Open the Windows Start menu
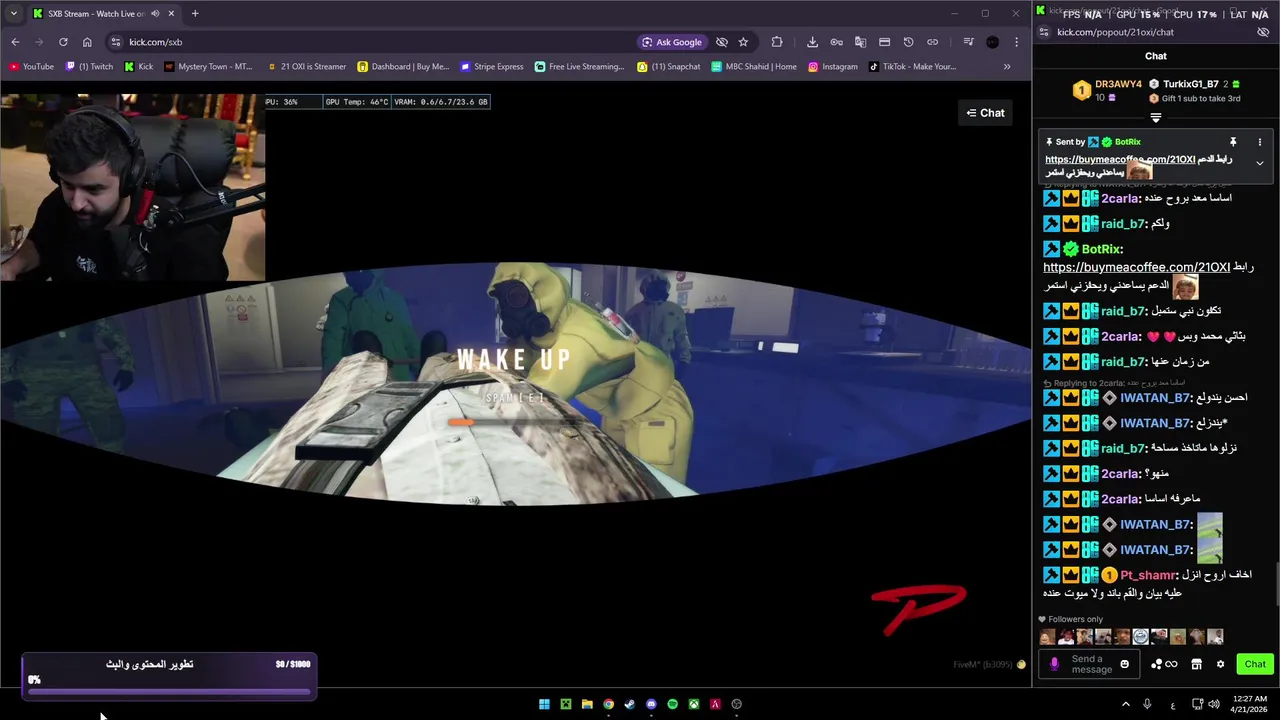This screenshot has width=1280, height=720. [x=544, y=704]
